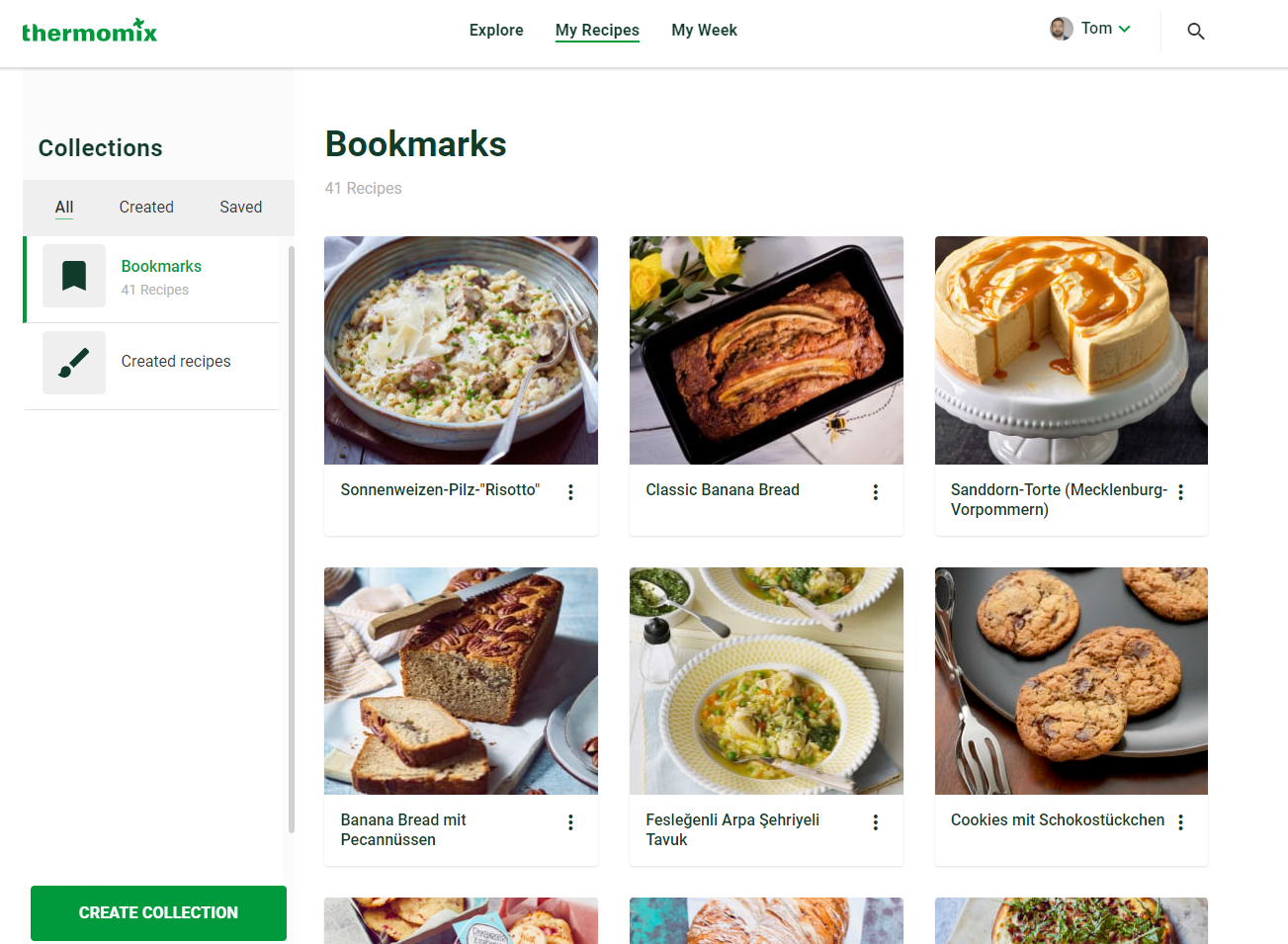Click the Create Collection button
This screenshot has height=944, width=1288.
tap(158, 913)
